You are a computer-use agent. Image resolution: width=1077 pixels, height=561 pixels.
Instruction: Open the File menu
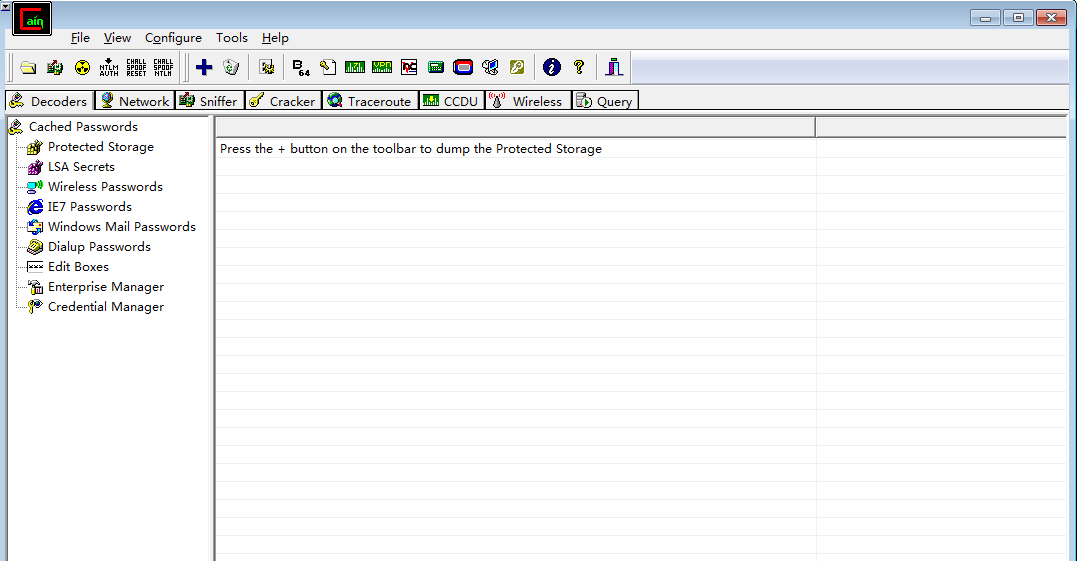tap(80, 38)
